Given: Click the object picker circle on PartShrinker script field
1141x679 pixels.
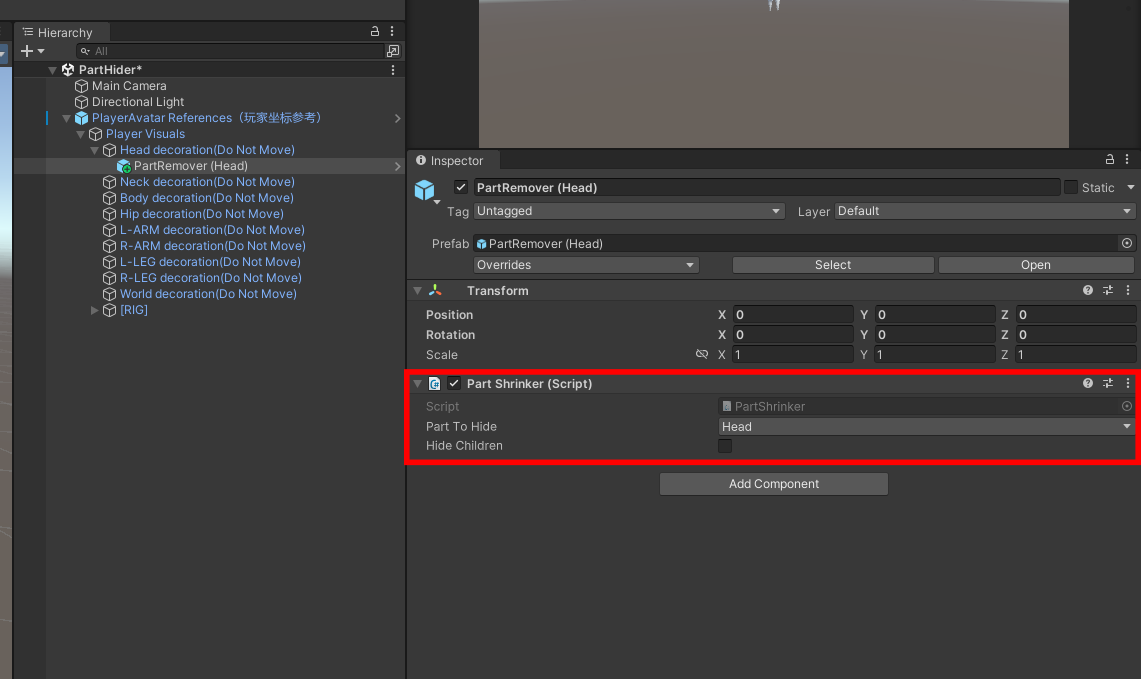Looking at the screenshot, I should (x=1126, y=406).
